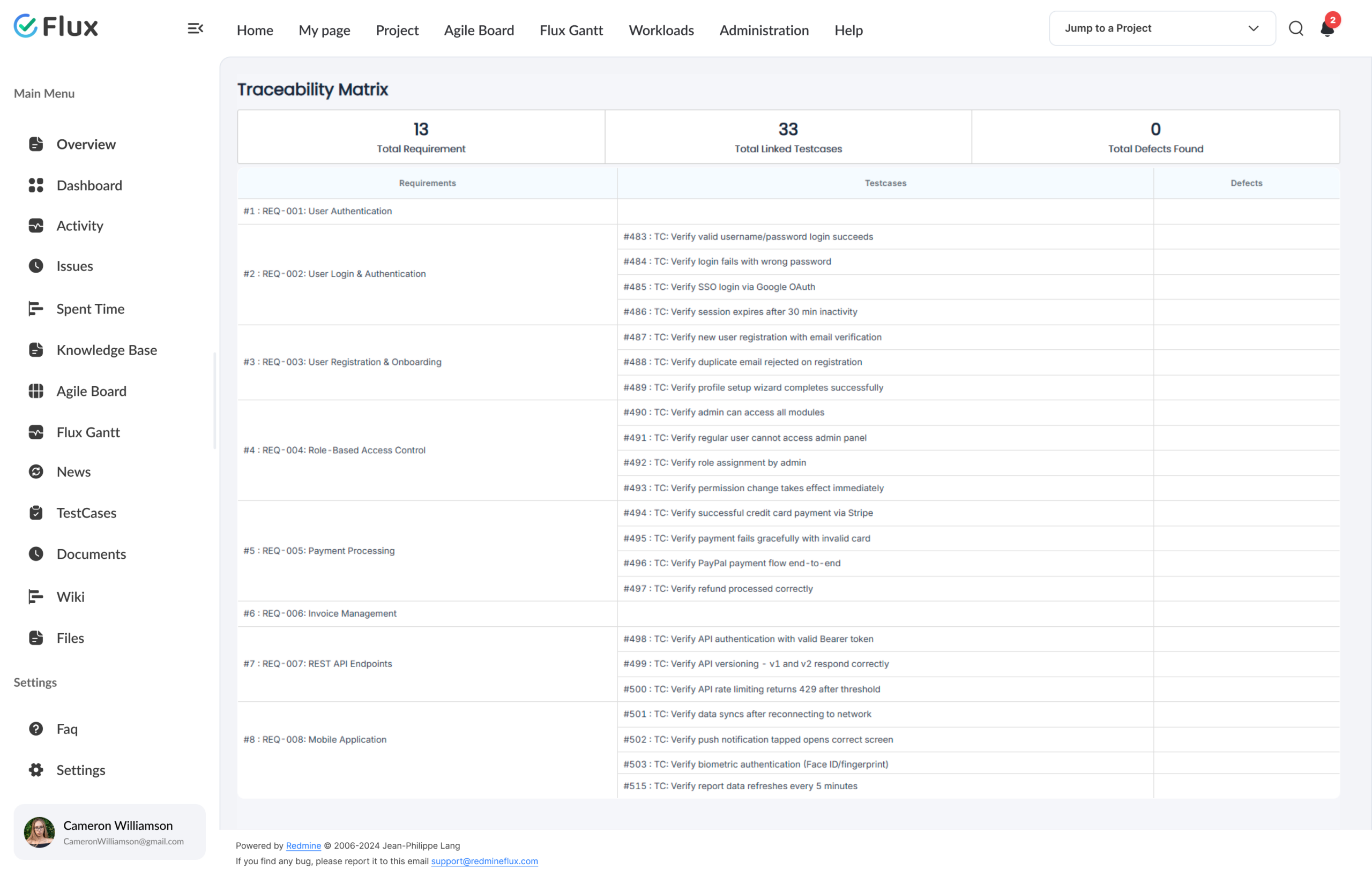Select Project in the top navigation

(x=397, y=29)
